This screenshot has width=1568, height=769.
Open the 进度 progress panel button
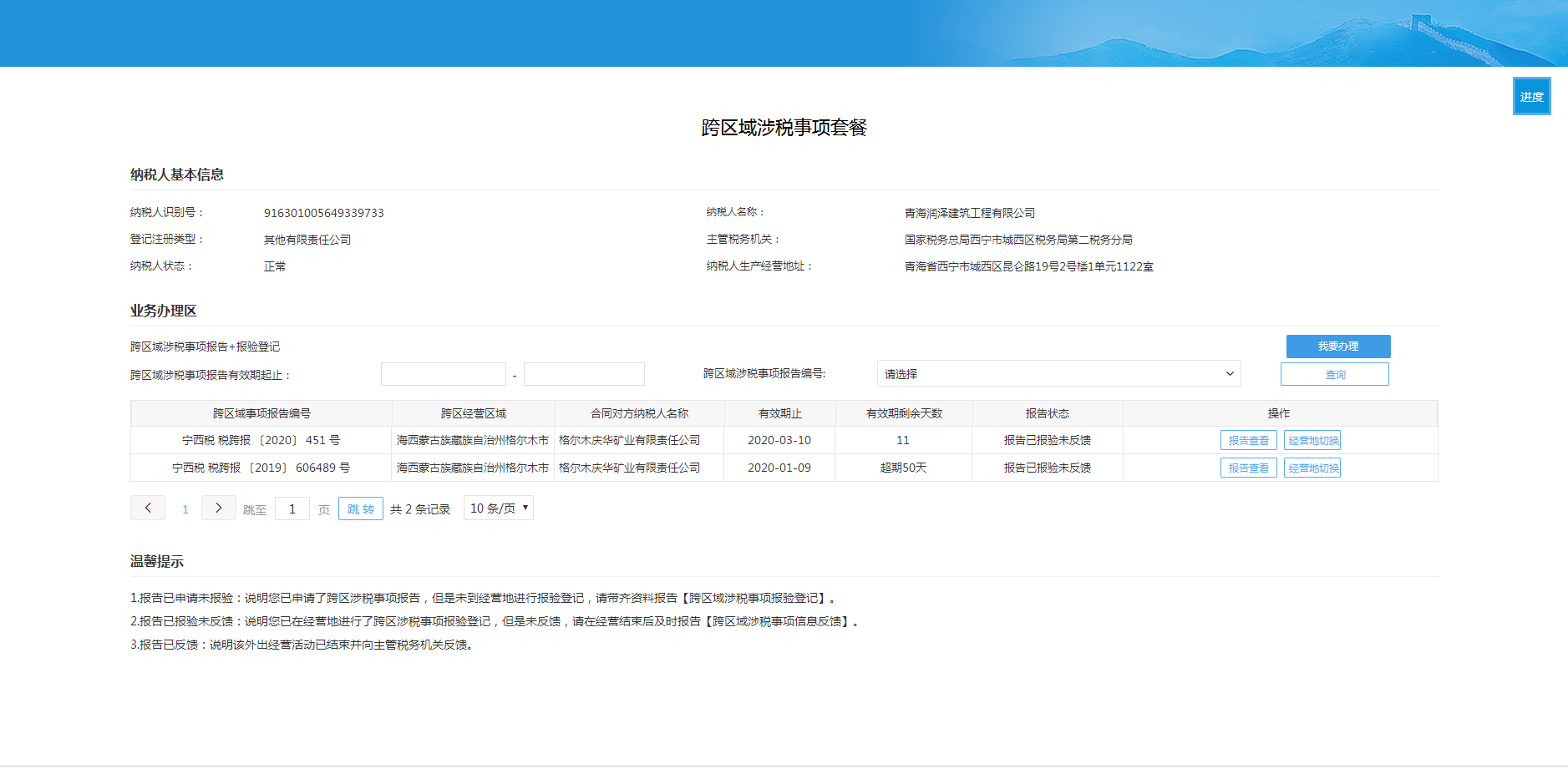(1531, 96)
